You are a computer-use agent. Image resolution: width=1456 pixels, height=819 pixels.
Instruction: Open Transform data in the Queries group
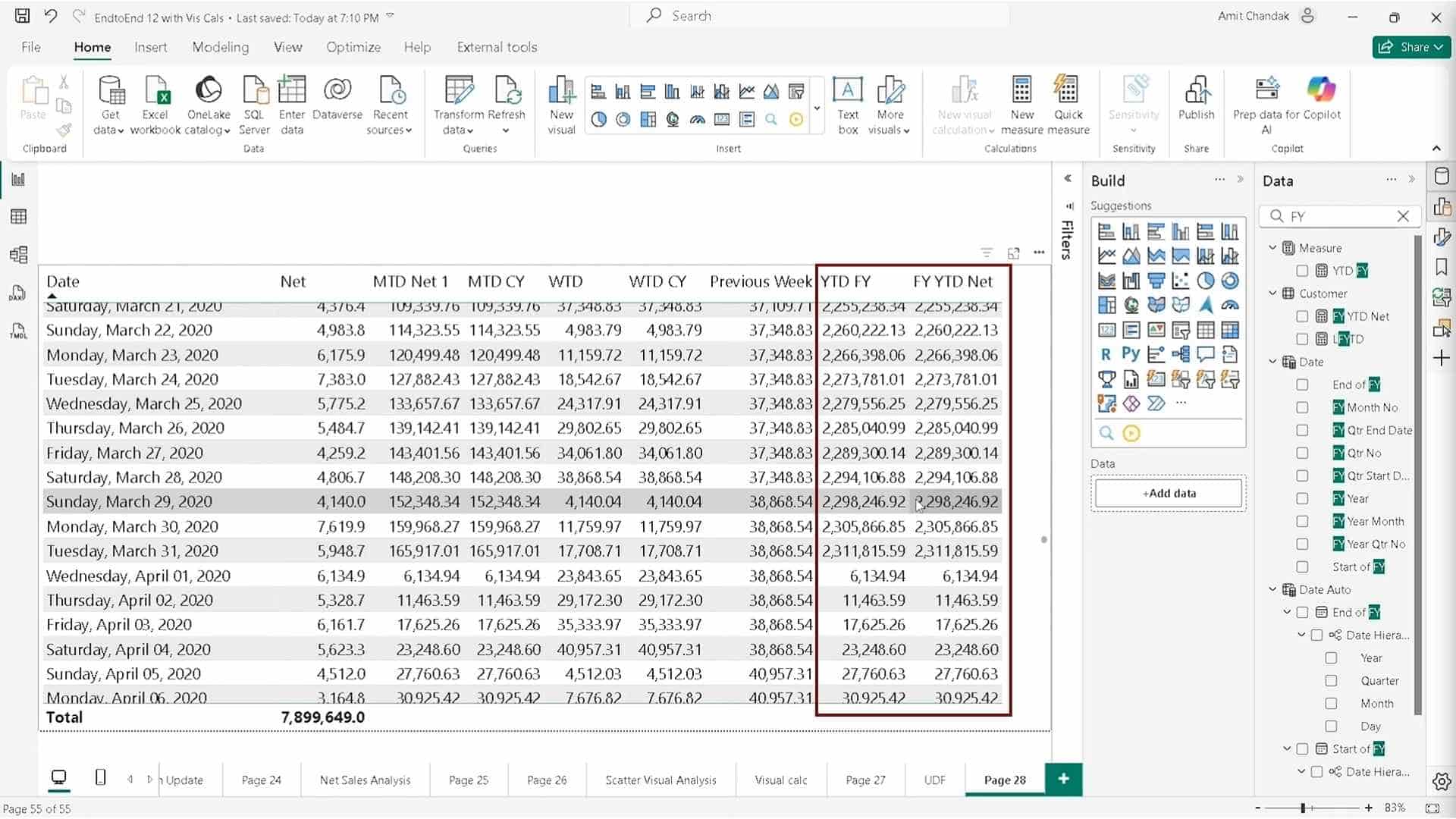click(x=458, y=104)
